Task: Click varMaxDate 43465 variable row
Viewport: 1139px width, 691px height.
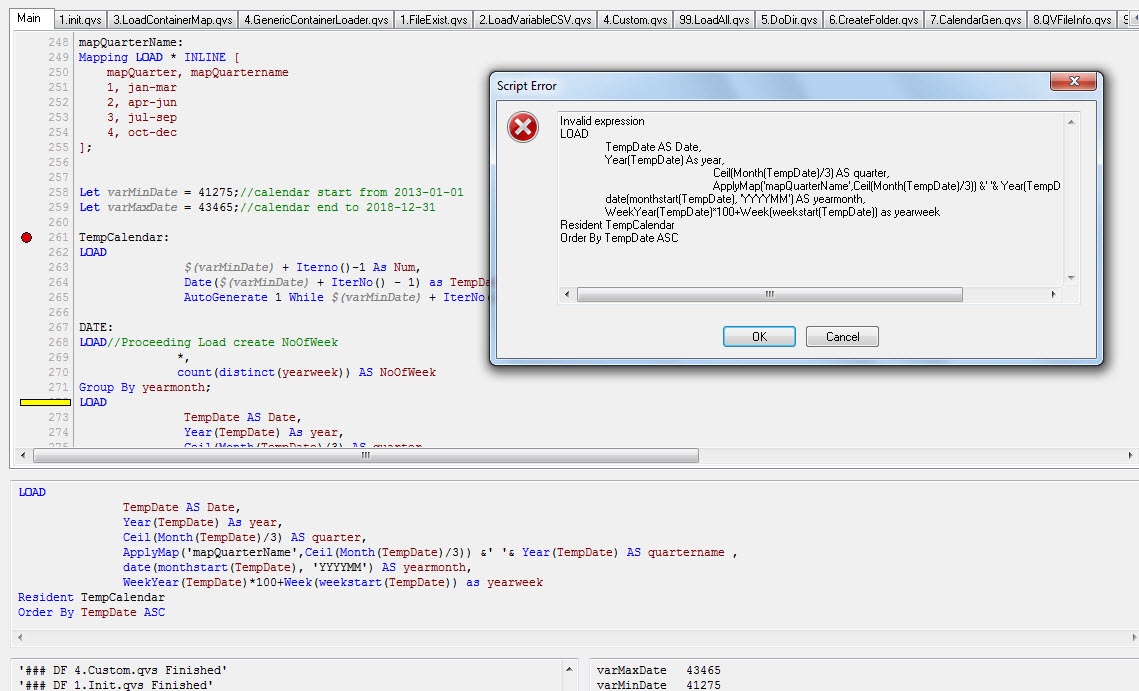Action: click(659, 670)
